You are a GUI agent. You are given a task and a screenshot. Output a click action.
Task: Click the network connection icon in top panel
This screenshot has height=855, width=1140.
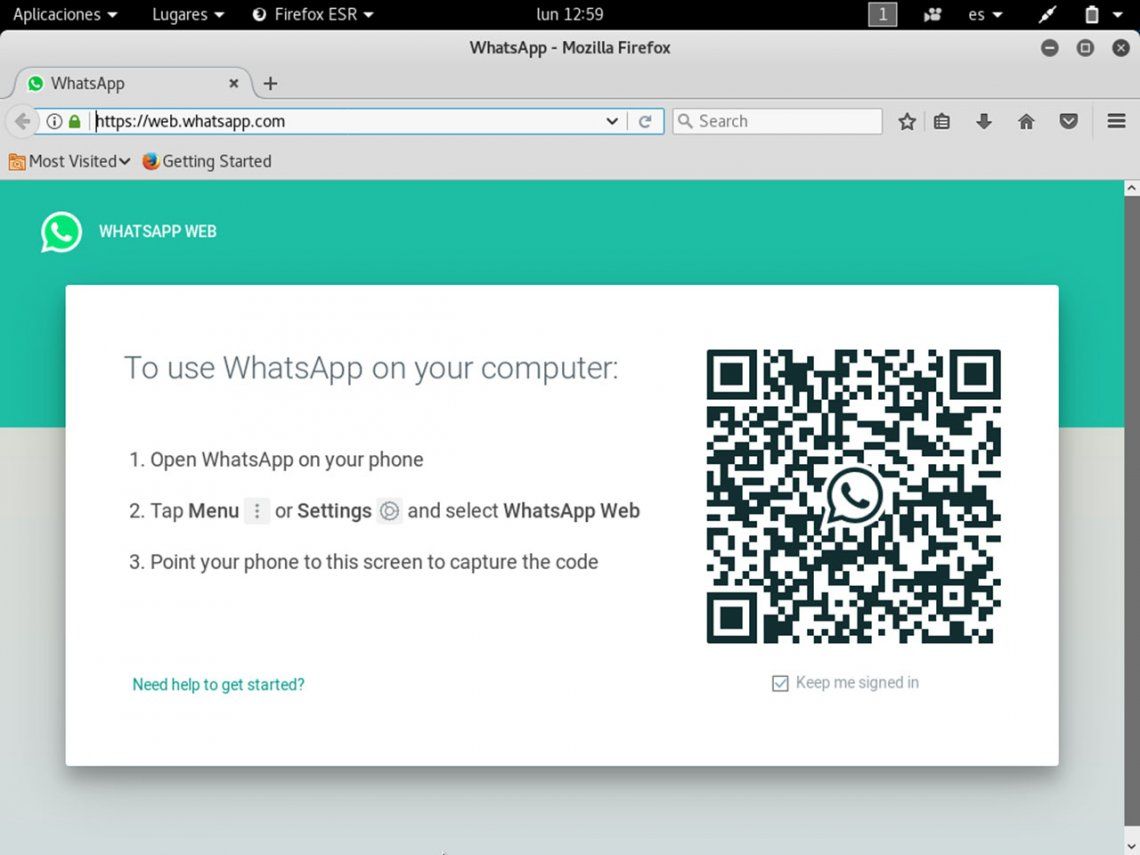click(x=1047, y=15)
